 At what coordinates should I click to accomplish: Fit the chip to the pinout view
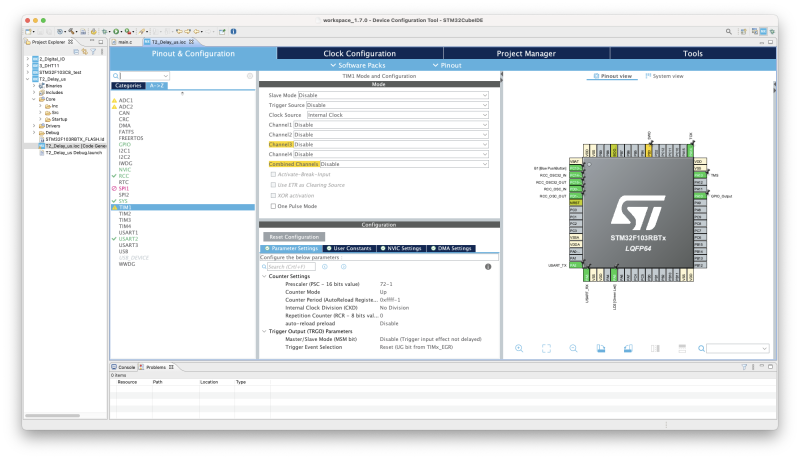tap(546, 348)
